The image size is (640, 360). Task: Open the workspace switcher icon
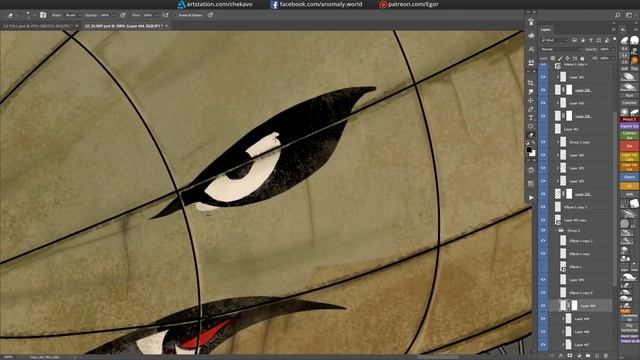pos(629,15)
